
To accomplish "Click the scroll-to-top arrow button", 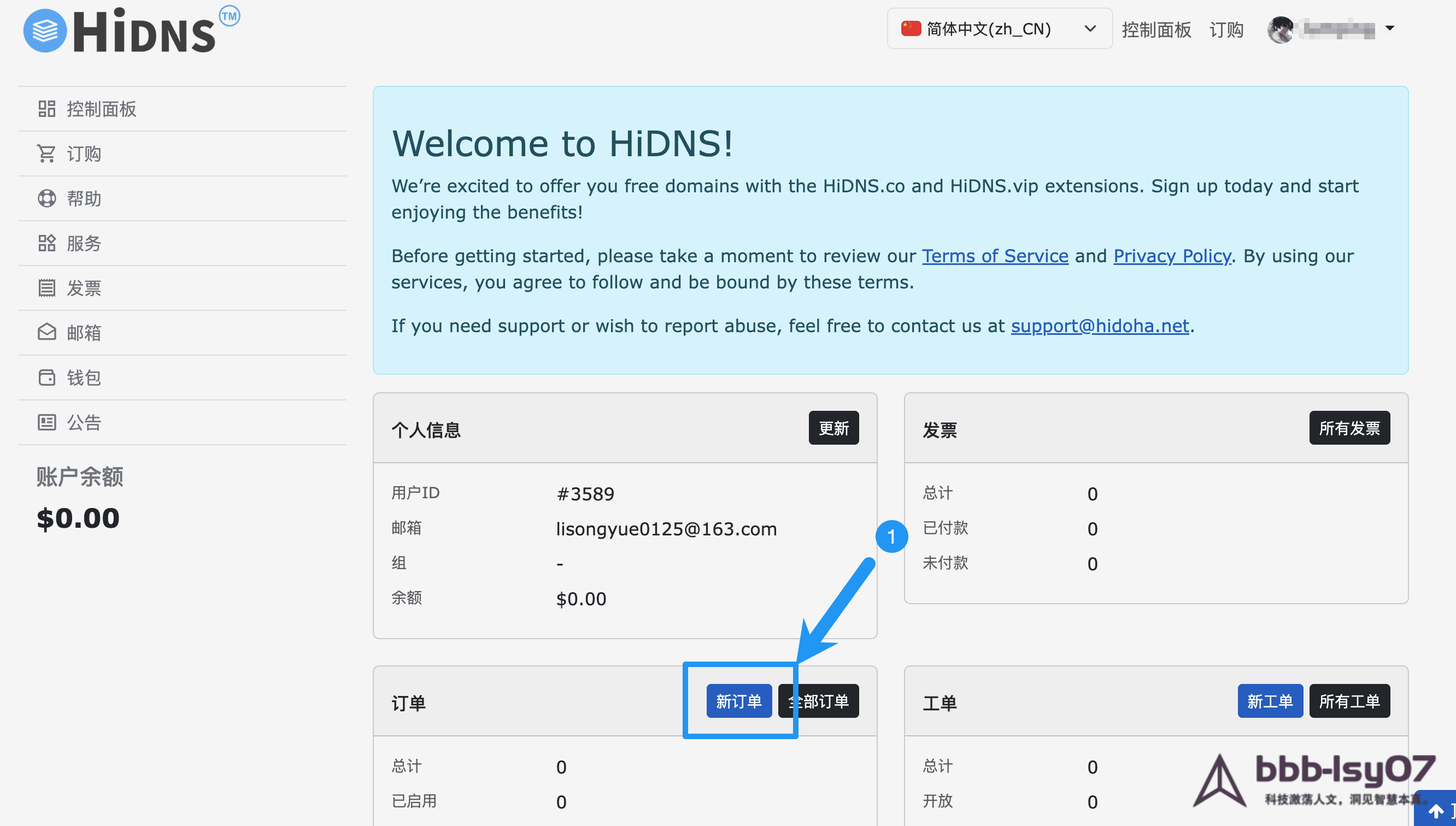I will [x=1436, y=810].
